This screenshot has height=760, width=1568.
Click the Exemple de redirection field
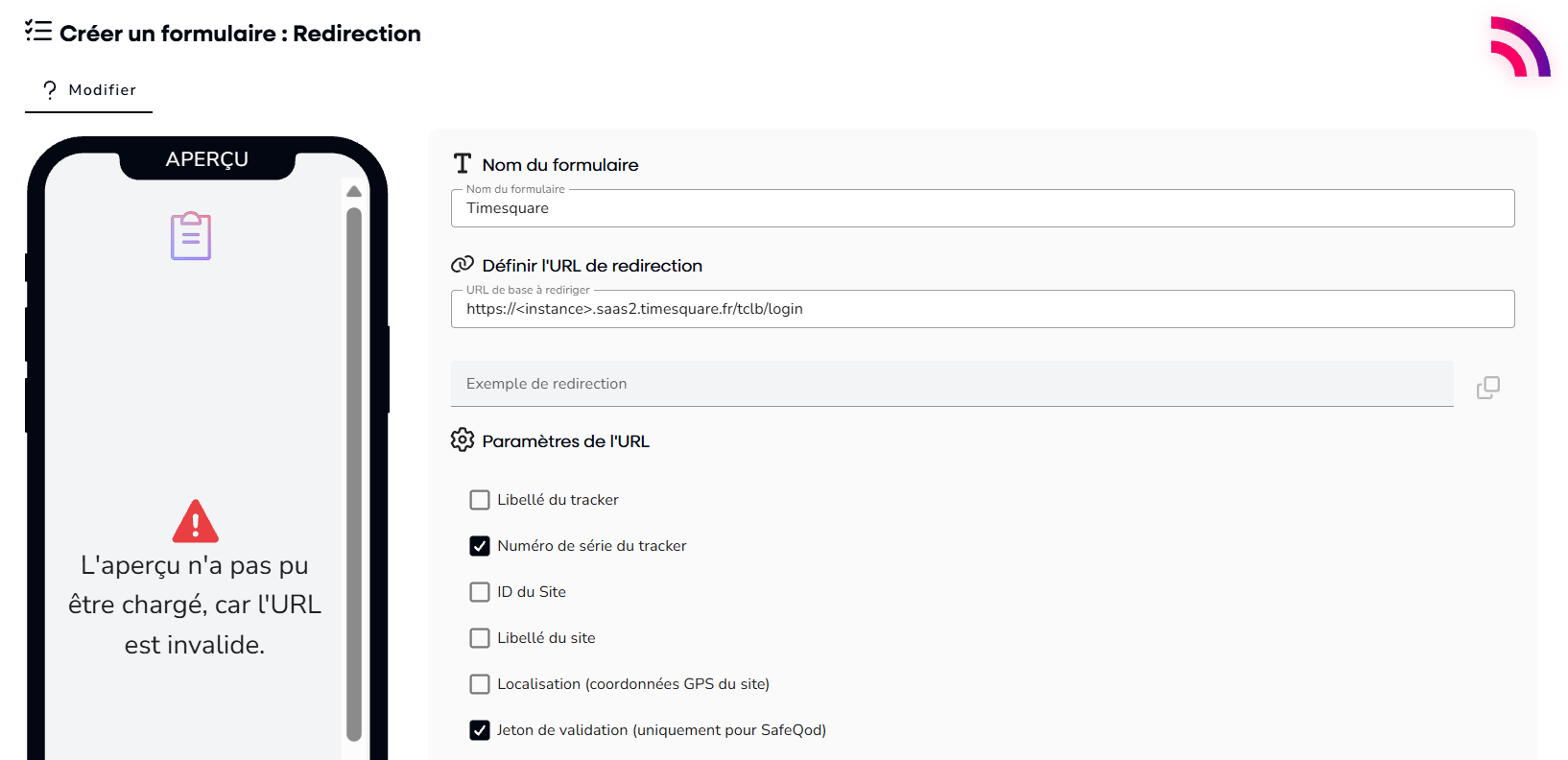(x=952, y=384)
